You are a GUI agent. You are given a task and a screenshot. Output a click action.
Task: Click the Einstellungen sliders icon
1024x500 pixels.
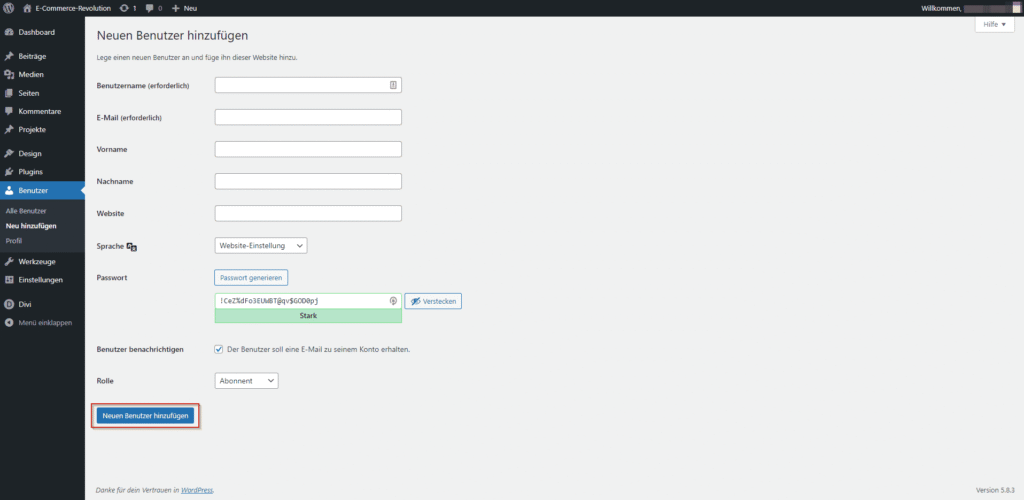[9, 279]
